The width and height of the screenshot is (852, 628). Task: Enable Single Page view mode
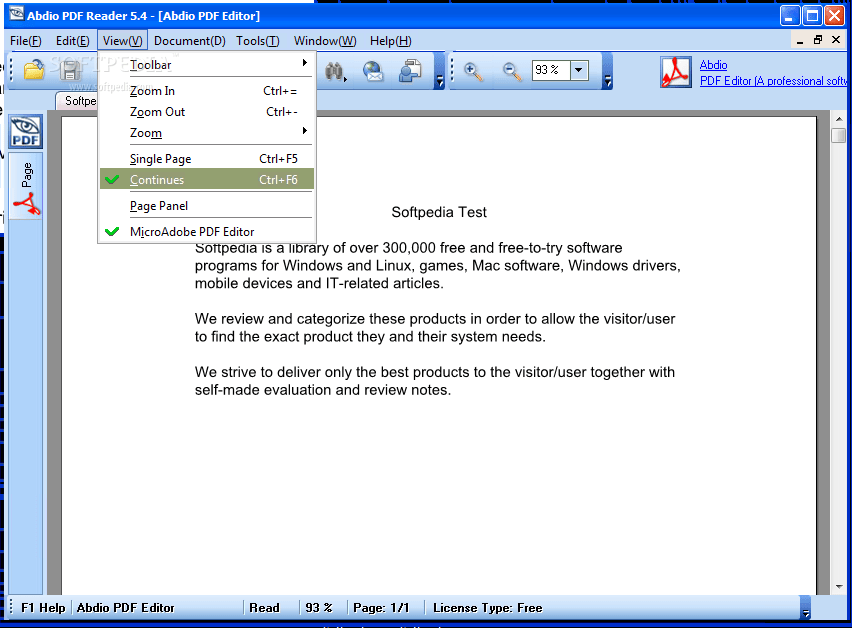point(160,159)
